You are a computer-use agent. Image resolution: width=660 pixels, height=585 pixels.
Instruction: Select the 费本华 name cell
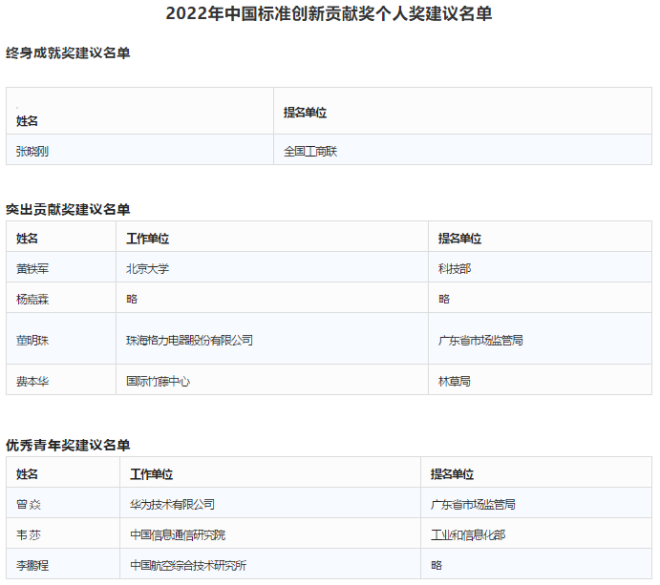tap(33, 381)
